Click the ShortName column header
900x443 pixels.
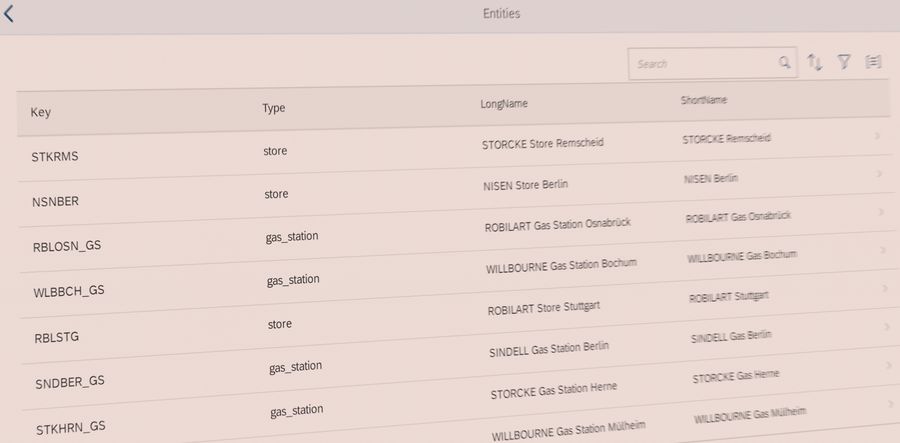703,101
